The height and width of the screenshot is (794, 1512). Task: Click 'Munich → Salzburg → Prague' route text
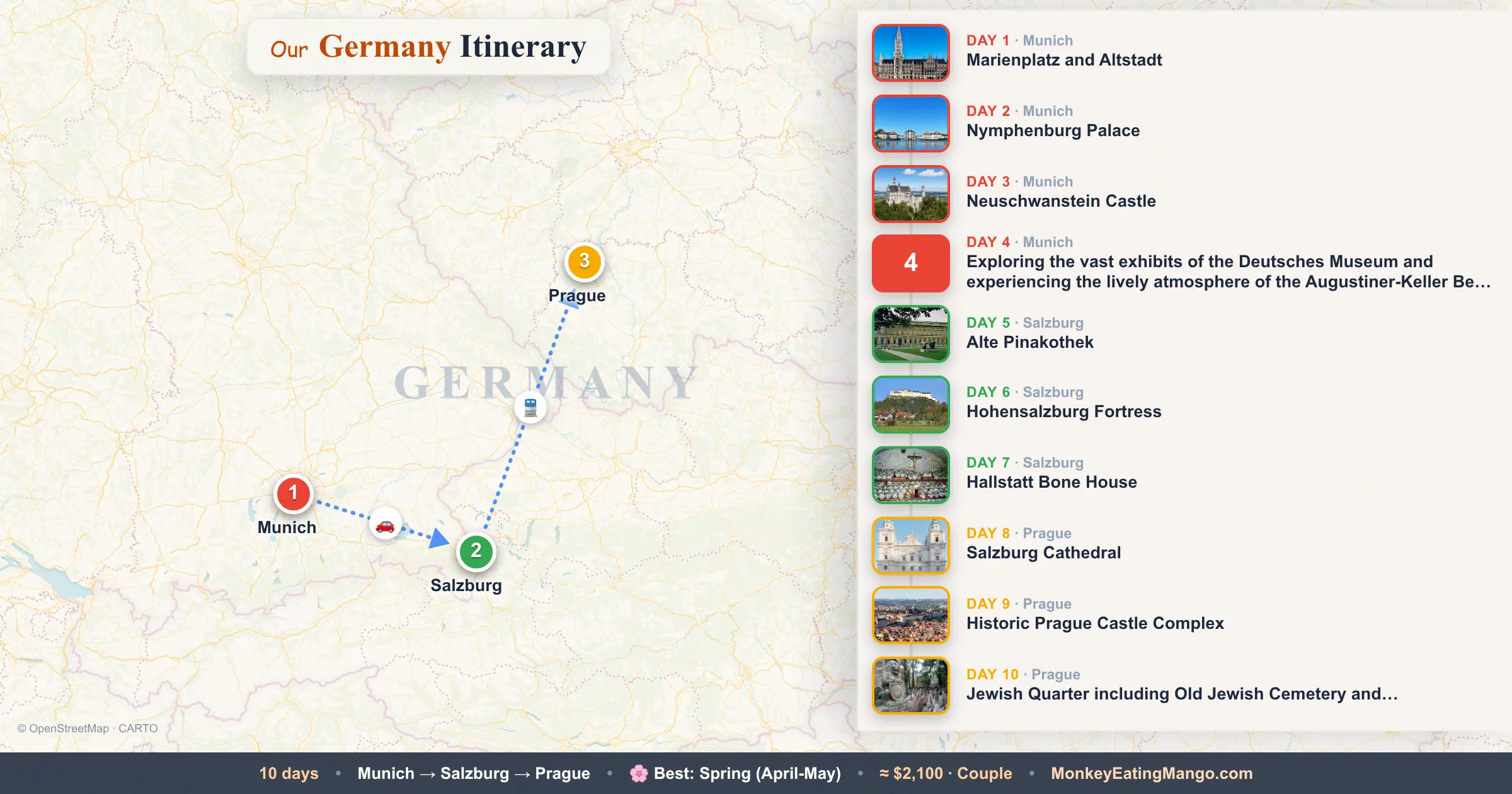pyautogui.click(x=474, y=773)
